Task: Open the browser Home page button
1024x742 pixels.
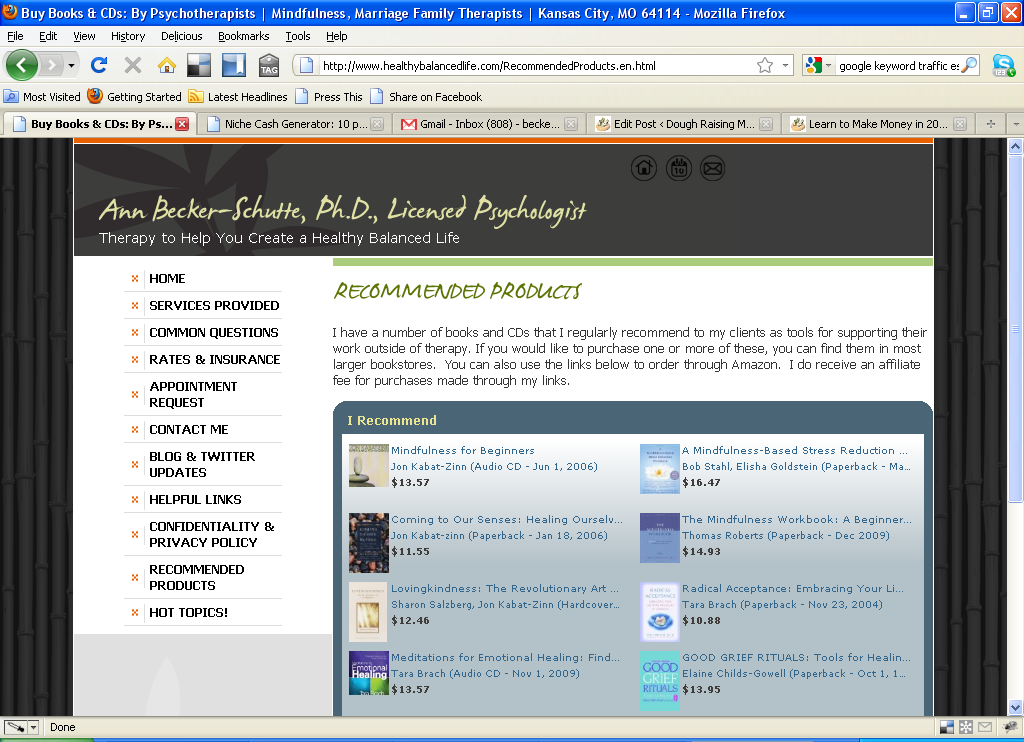Action: [x=167, y=65]
